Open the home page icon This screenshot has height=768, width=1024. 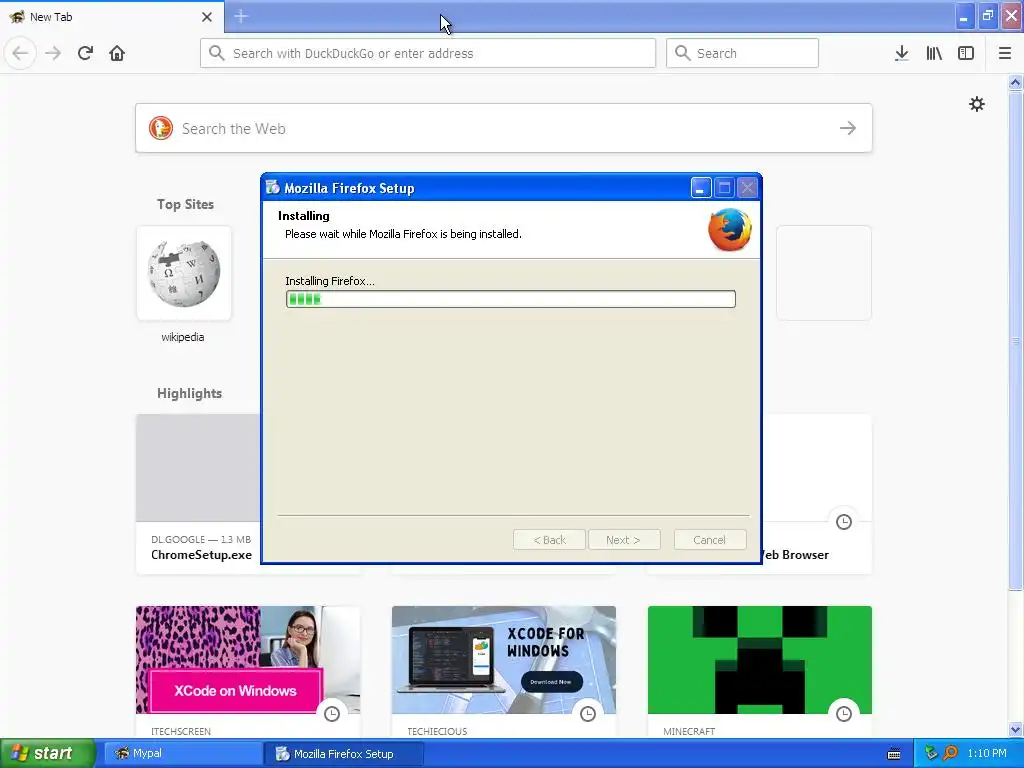point(117,53)
